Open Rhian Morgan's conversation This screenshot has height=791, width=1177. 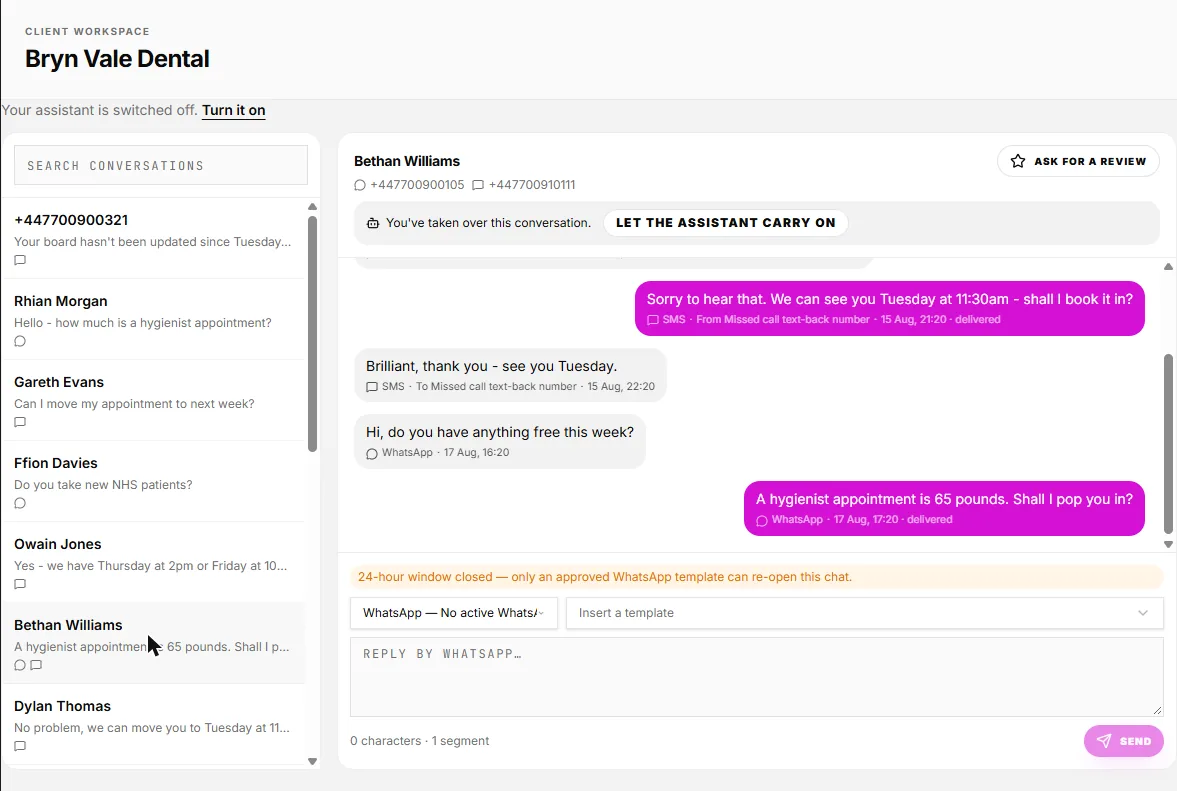(153, 320)
